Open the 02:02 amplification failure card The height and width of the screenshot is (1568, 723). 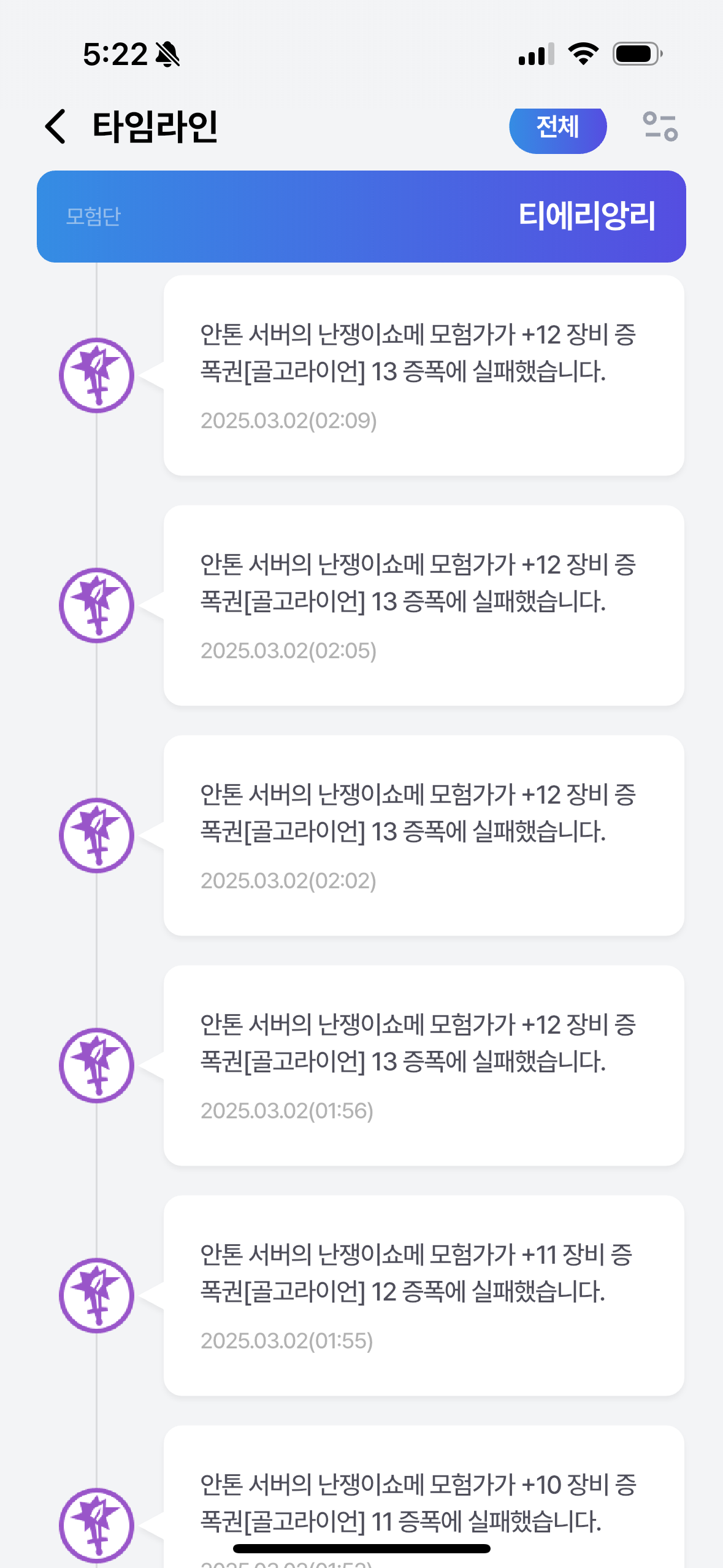(x=423, y=836)
